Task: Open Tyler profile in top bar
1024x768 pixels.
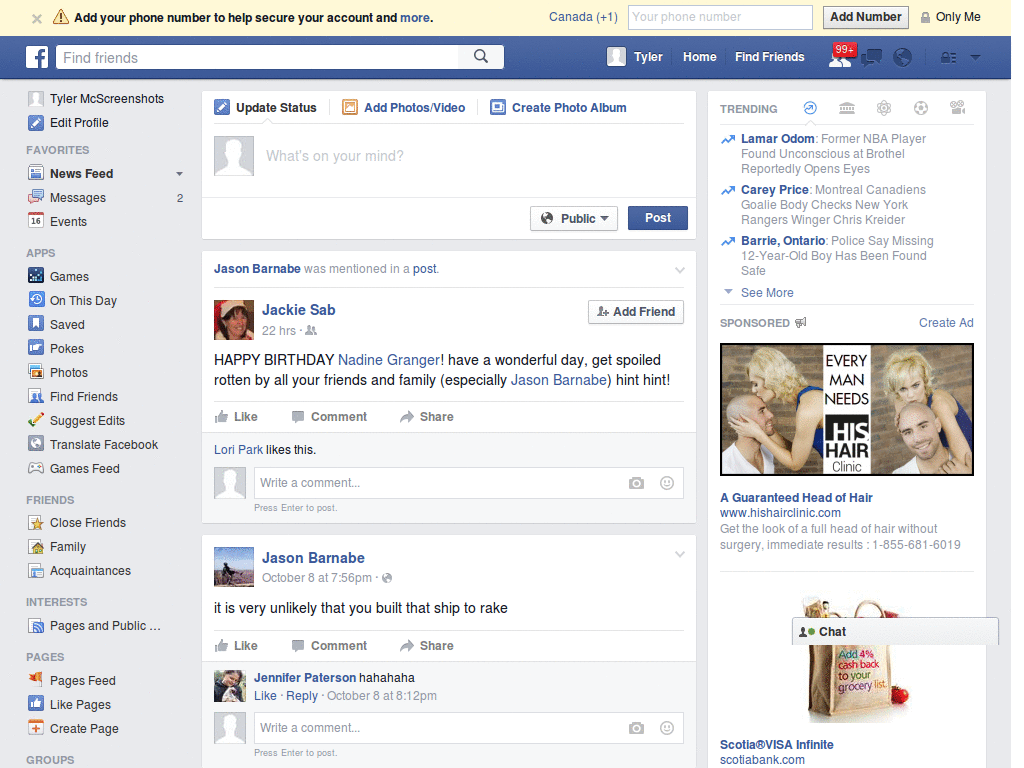Action: [635, 57]
